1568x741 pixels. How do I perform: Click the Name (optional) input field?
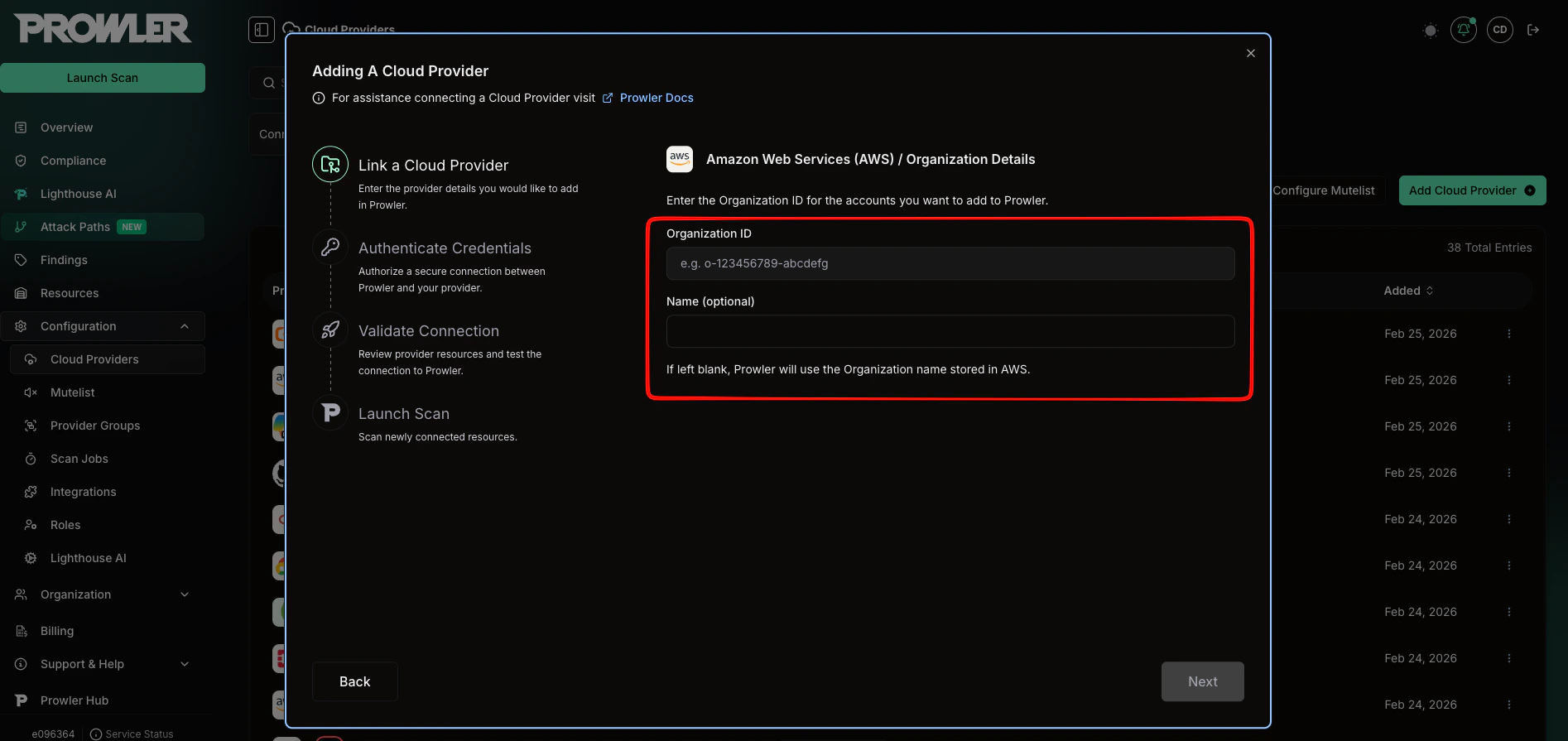[x=950, y=331]
